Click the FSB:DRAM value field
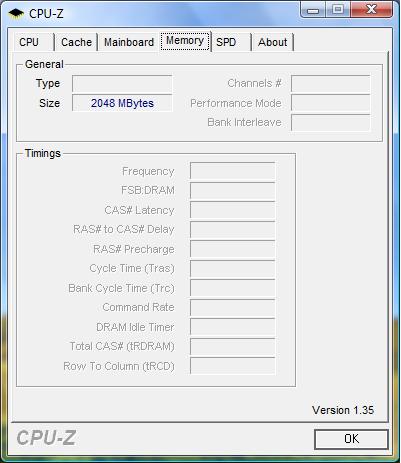Viewport: 401px width, 463px height. click(233, 191)
